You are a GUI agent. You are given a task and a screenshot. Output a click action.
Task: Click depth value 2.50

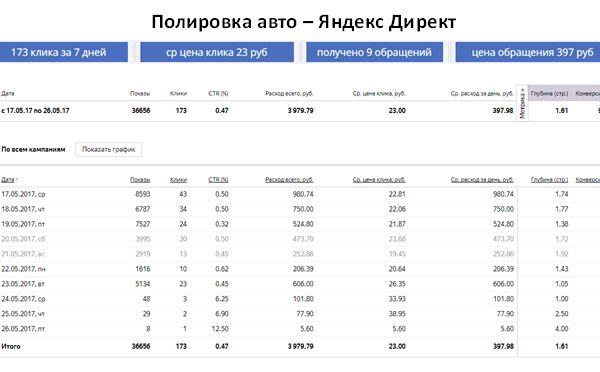pyautogui.click(x=562, y=314)
